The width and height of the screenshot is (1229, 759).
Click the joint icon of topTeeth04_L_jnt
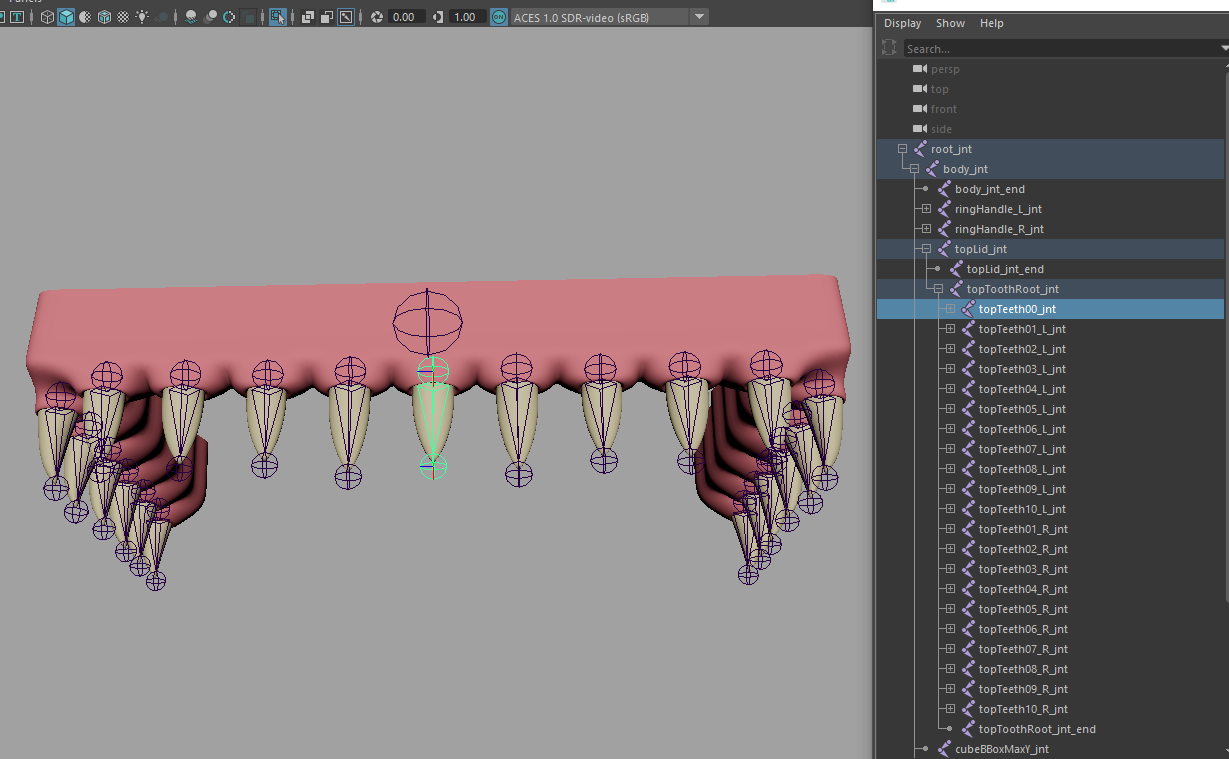pos(968,389)
